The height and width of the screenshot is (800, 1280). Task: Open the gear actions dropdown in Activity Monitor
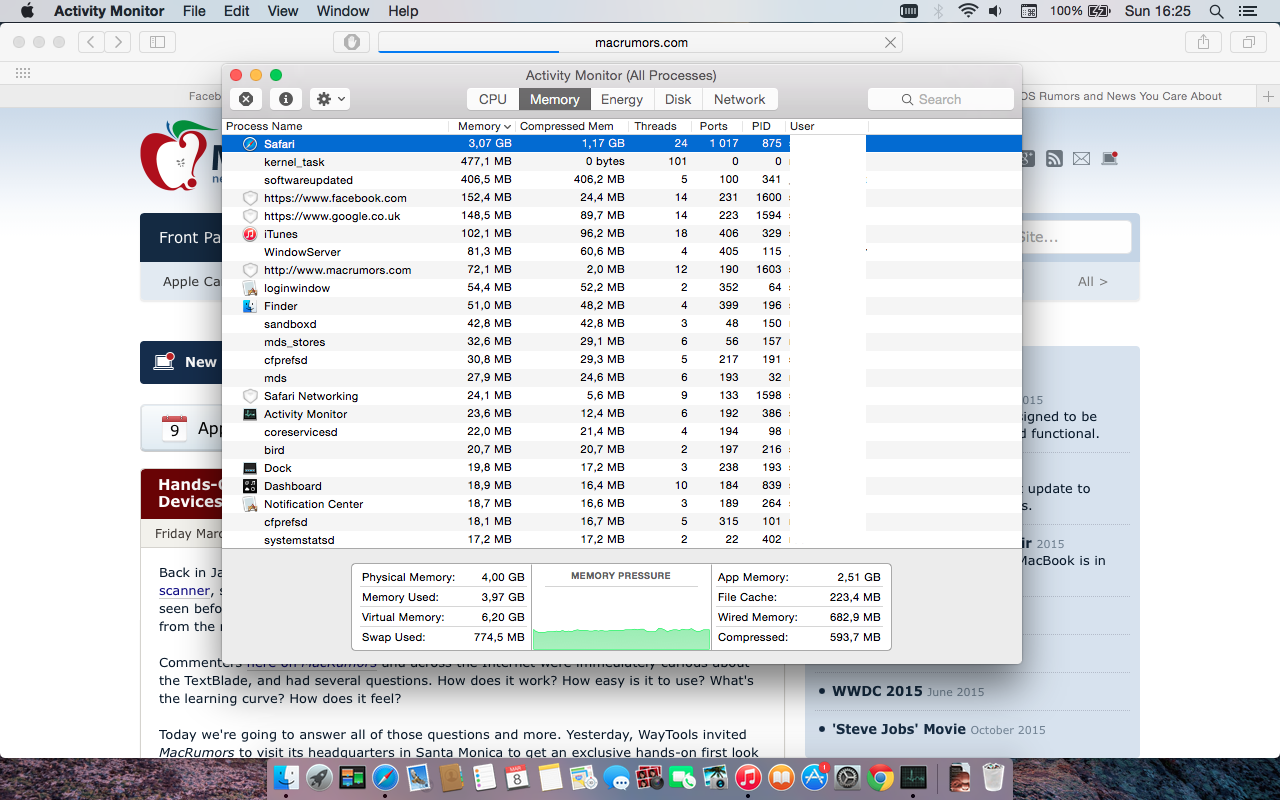(x=330, y=99)
